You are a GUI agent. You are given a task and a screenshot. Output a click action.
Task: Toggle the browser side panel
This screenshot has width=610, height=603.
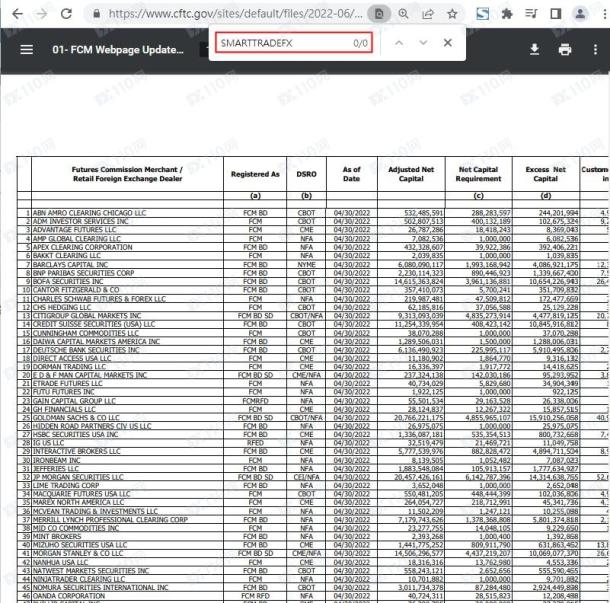[556, 14]
